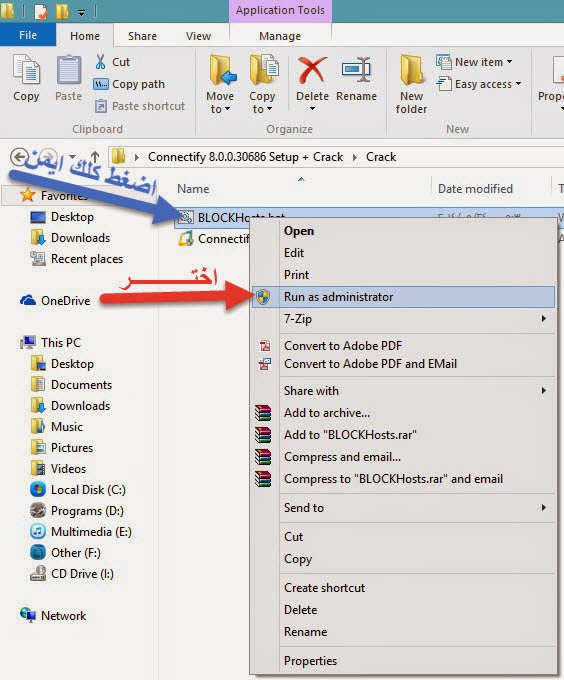The image size is (564, 680).
Task: Switch to the Manage ribbon tab
Action: coord(280,36)
